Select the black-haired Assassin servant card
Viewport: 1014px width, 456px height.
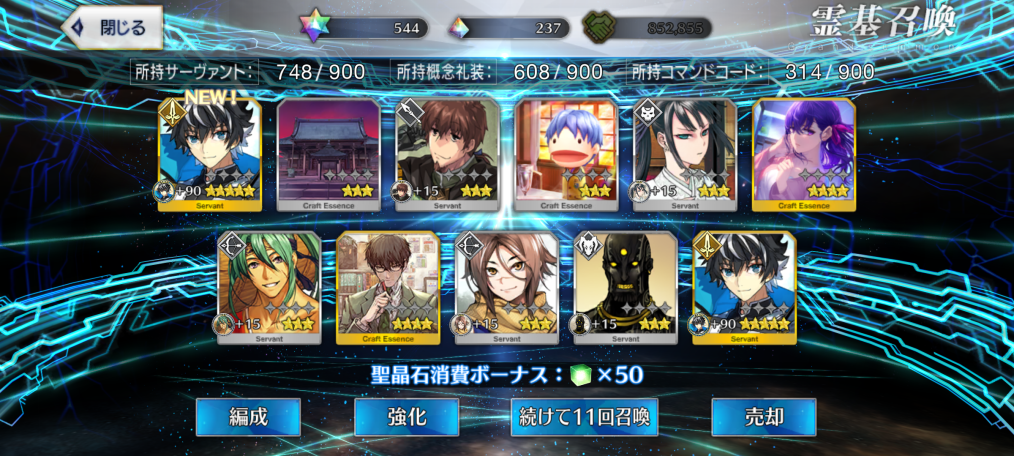(685, 155)
